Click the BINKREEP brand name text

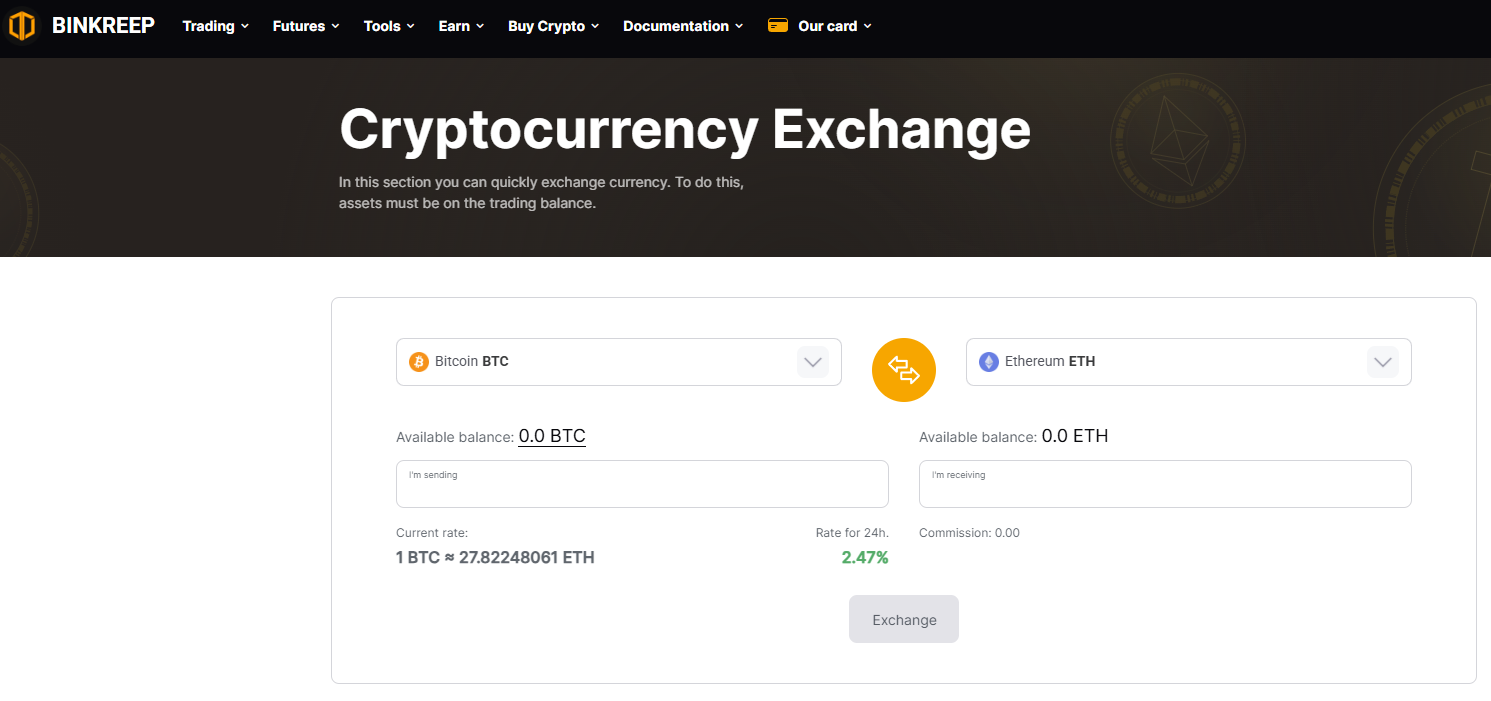(103, 26)
